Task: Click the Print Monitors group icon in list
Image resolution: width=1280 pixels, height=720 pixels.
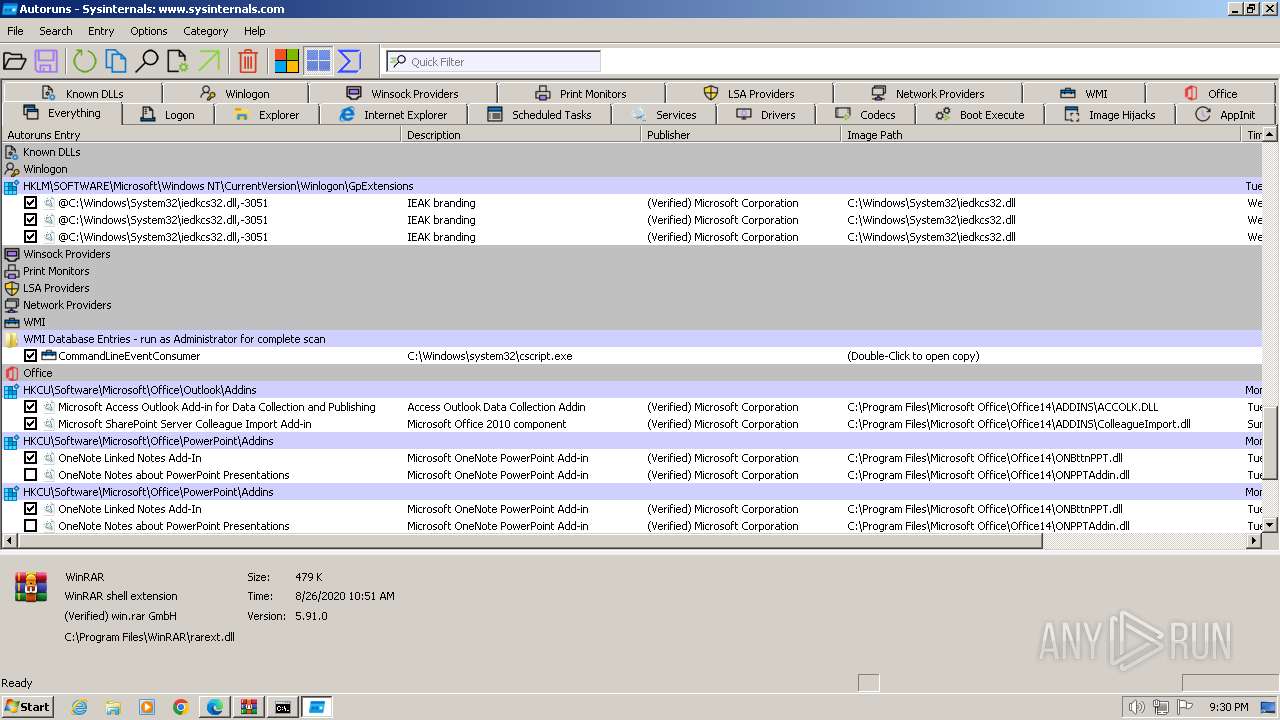Action: point(12,271)
